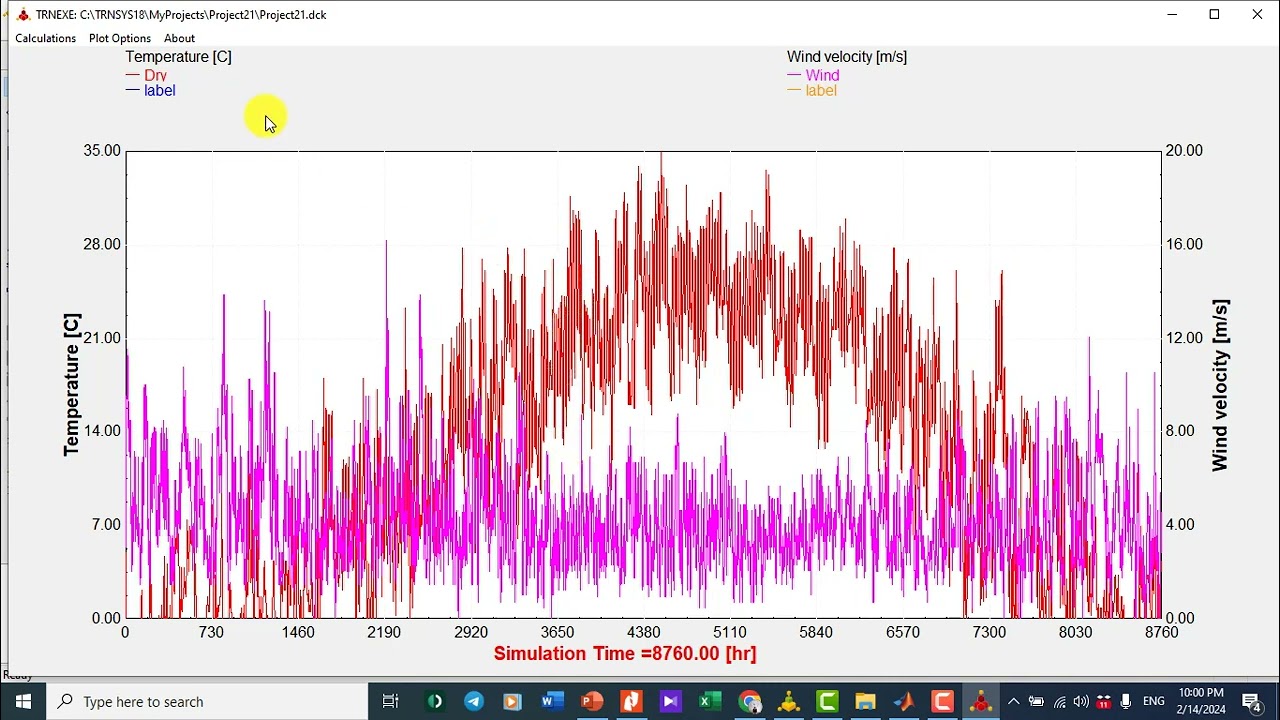Open the Calculations menu

(45, 38)
